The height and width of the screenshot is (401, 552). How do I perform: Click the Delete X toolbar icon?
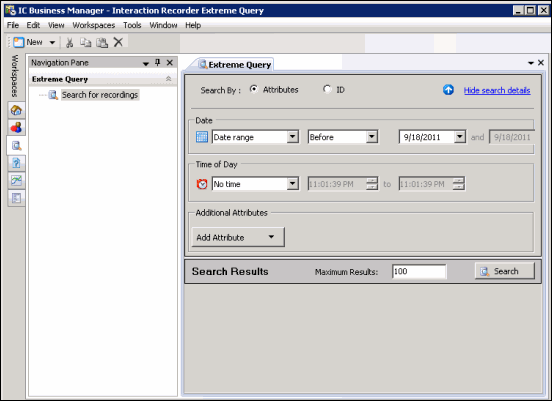118,42
